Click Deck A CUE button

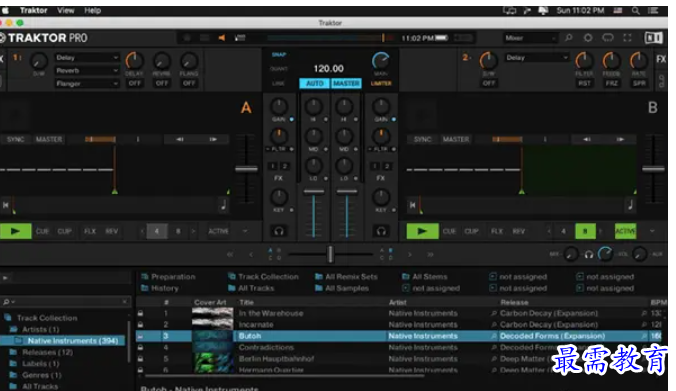tap(42, 231)
